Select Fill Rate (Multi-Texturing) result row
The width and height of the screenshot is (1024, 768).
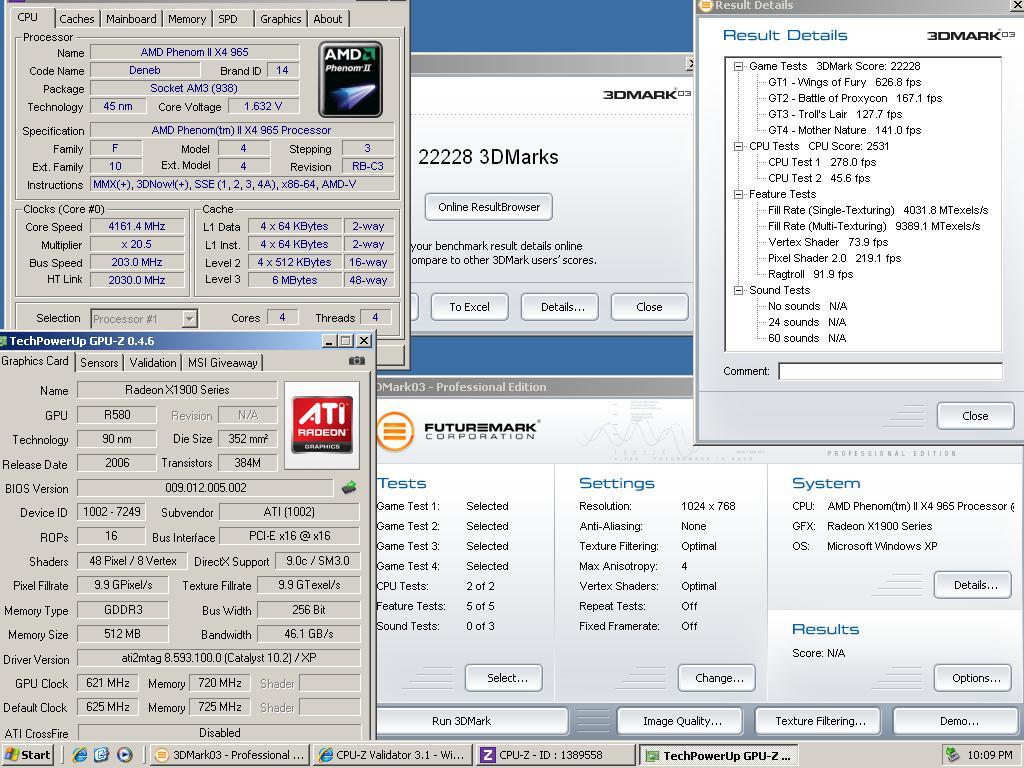[874, 226]
